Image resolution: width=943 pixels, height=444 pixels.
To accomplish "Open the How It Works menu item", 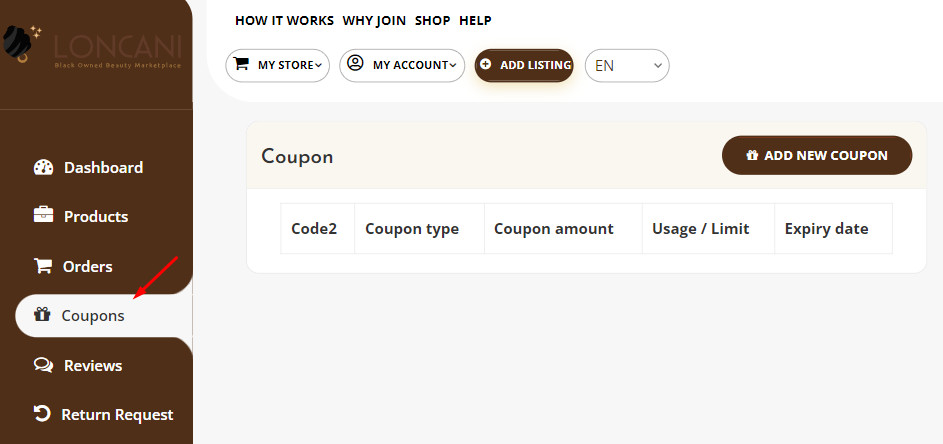I will coord(284,20).
